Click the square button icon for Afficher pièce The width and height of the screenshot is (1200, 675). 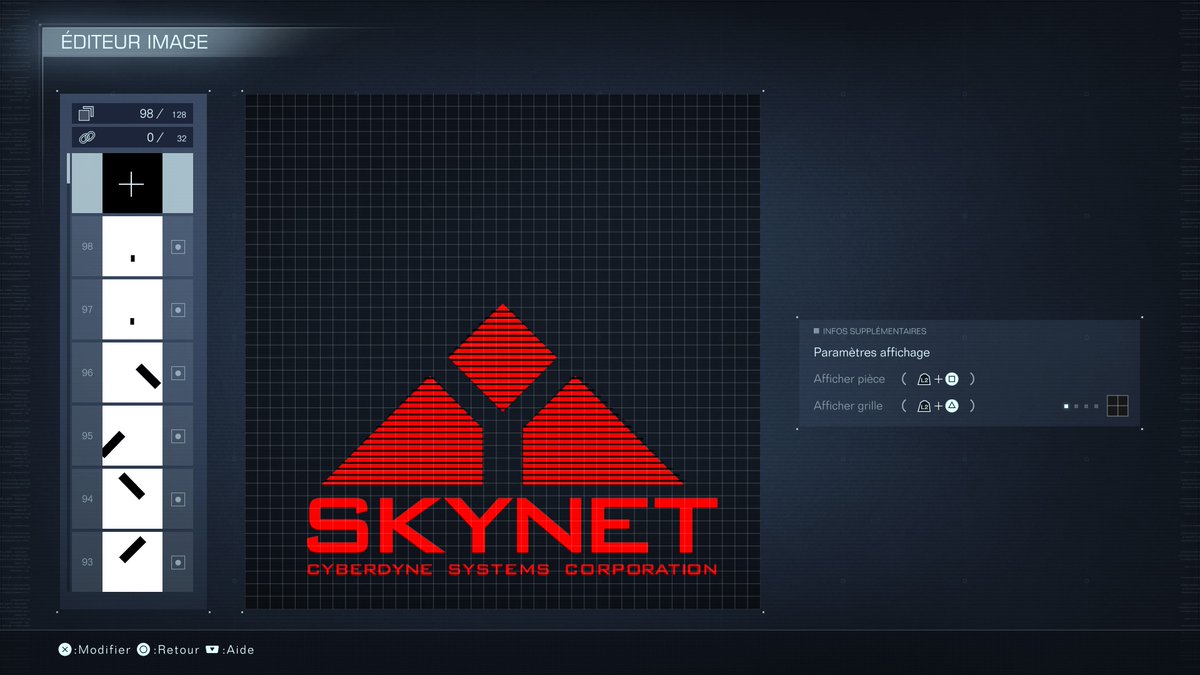tap(952, 379)
